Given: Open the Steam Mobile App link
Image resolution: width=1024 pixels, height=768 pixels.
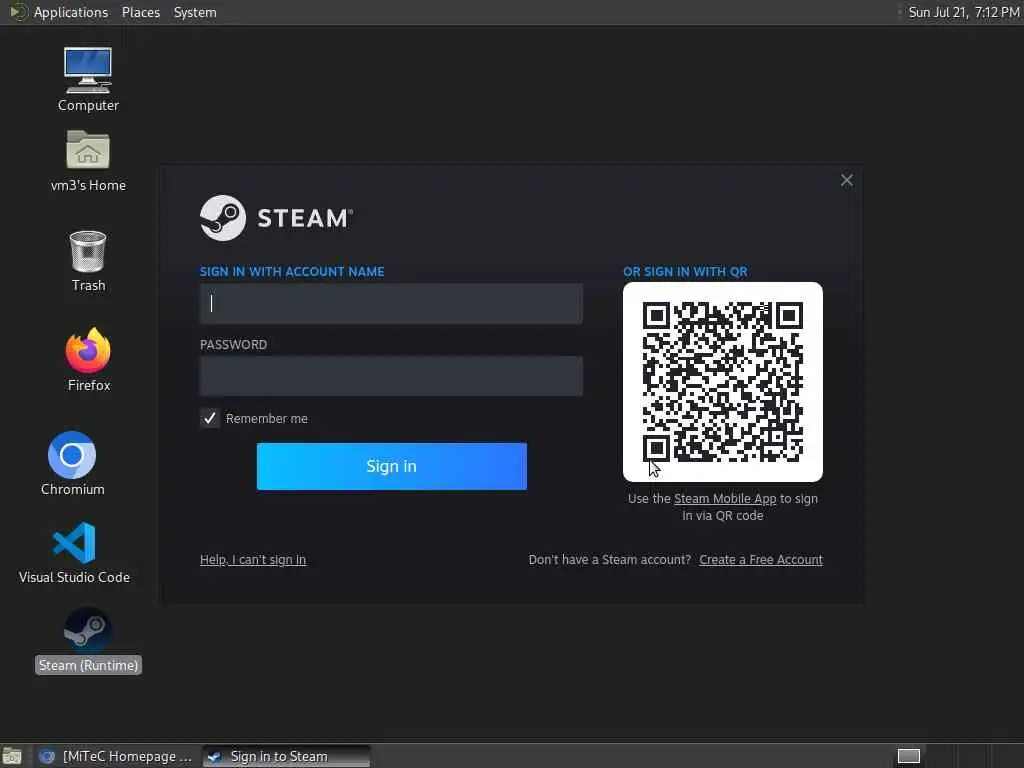Looking at the screenshot, I should (x=725, y=498).
